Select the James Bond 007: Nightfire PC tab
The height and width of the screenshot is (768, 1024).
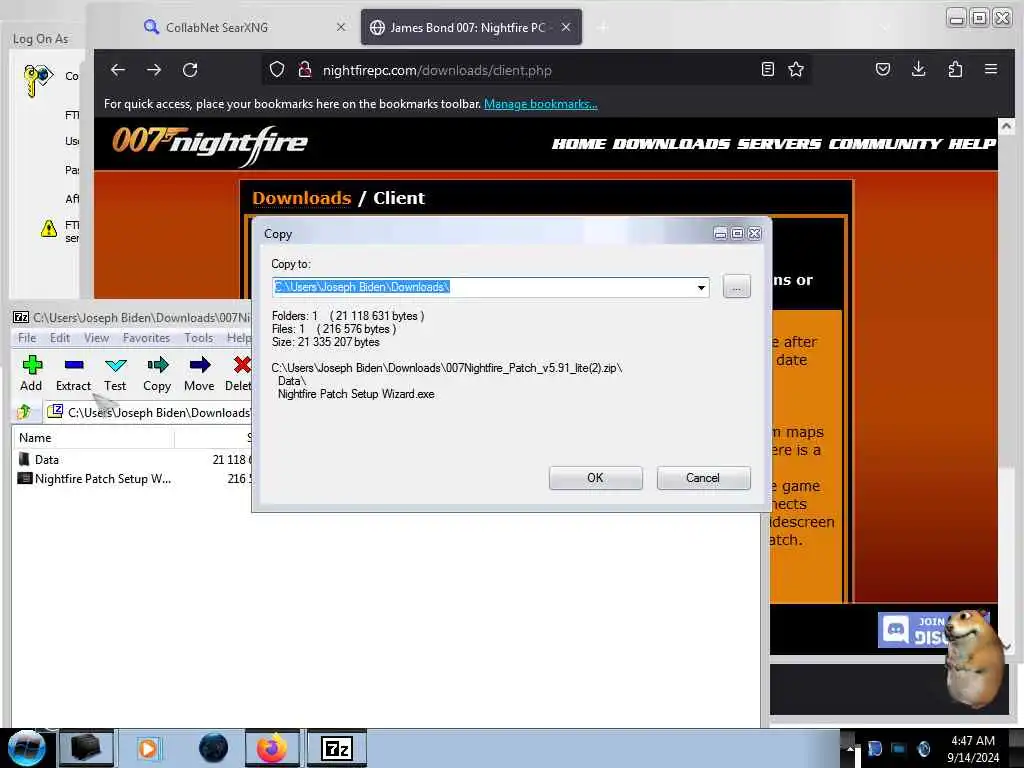click(470, 27)
